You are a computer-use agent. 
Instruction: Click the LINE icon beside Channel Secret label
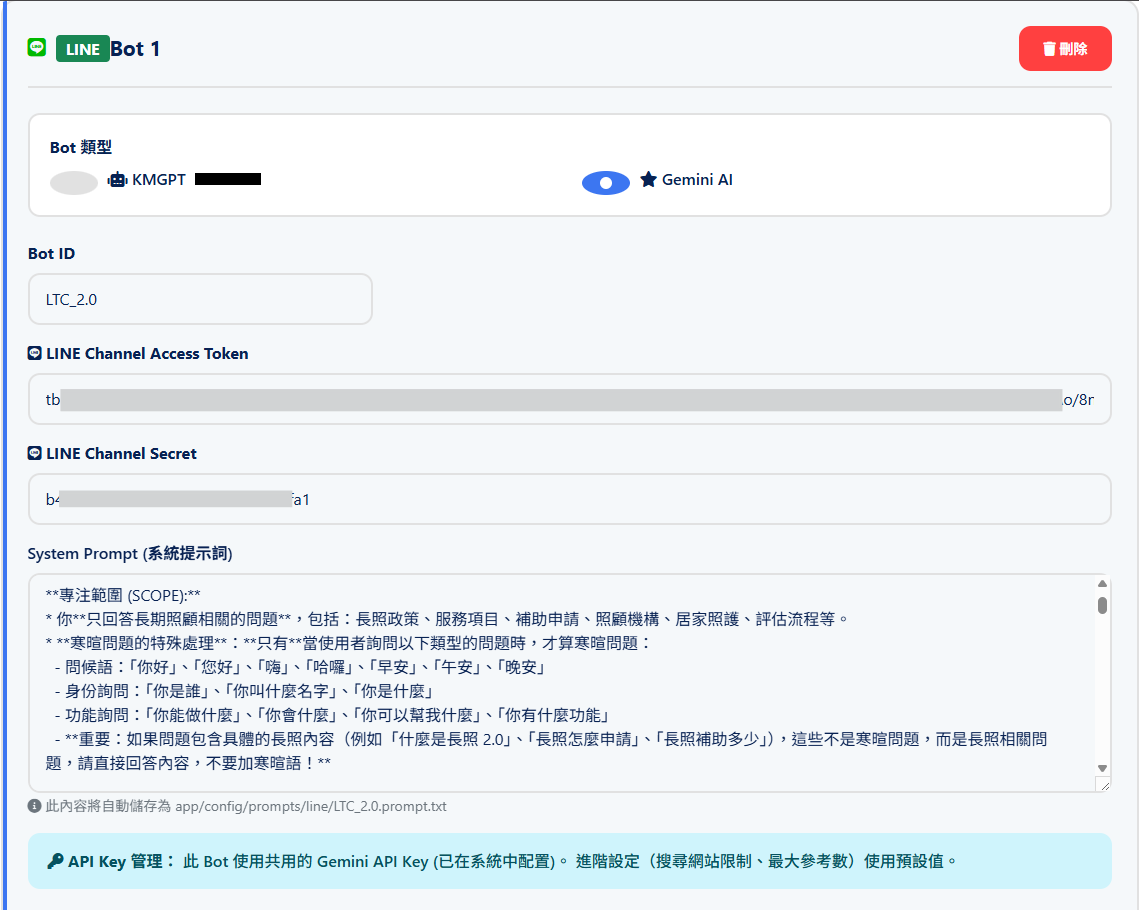(37, 453)
